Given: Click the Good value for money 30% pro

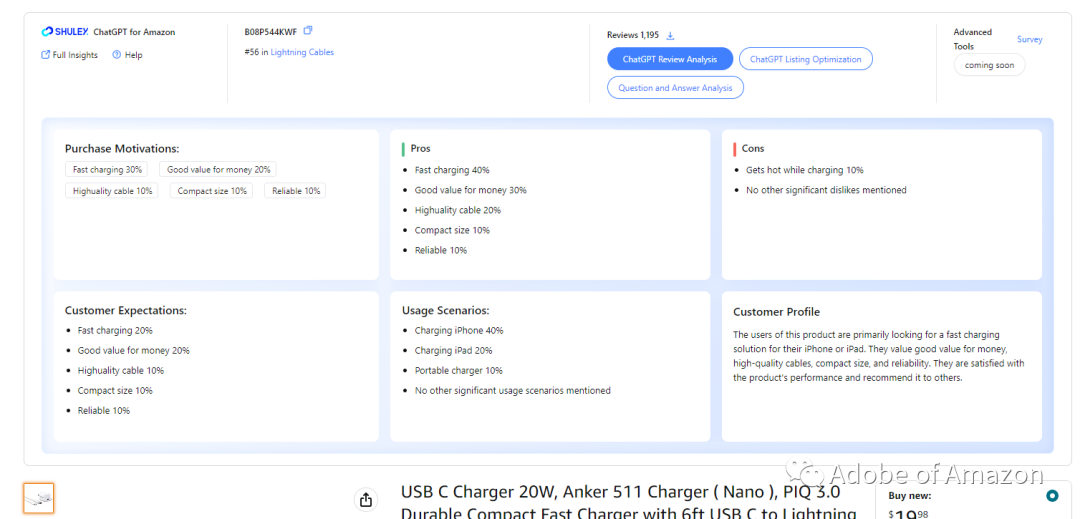Looking at the screenshot, I should pyautogui.click(x=470, y=190).
